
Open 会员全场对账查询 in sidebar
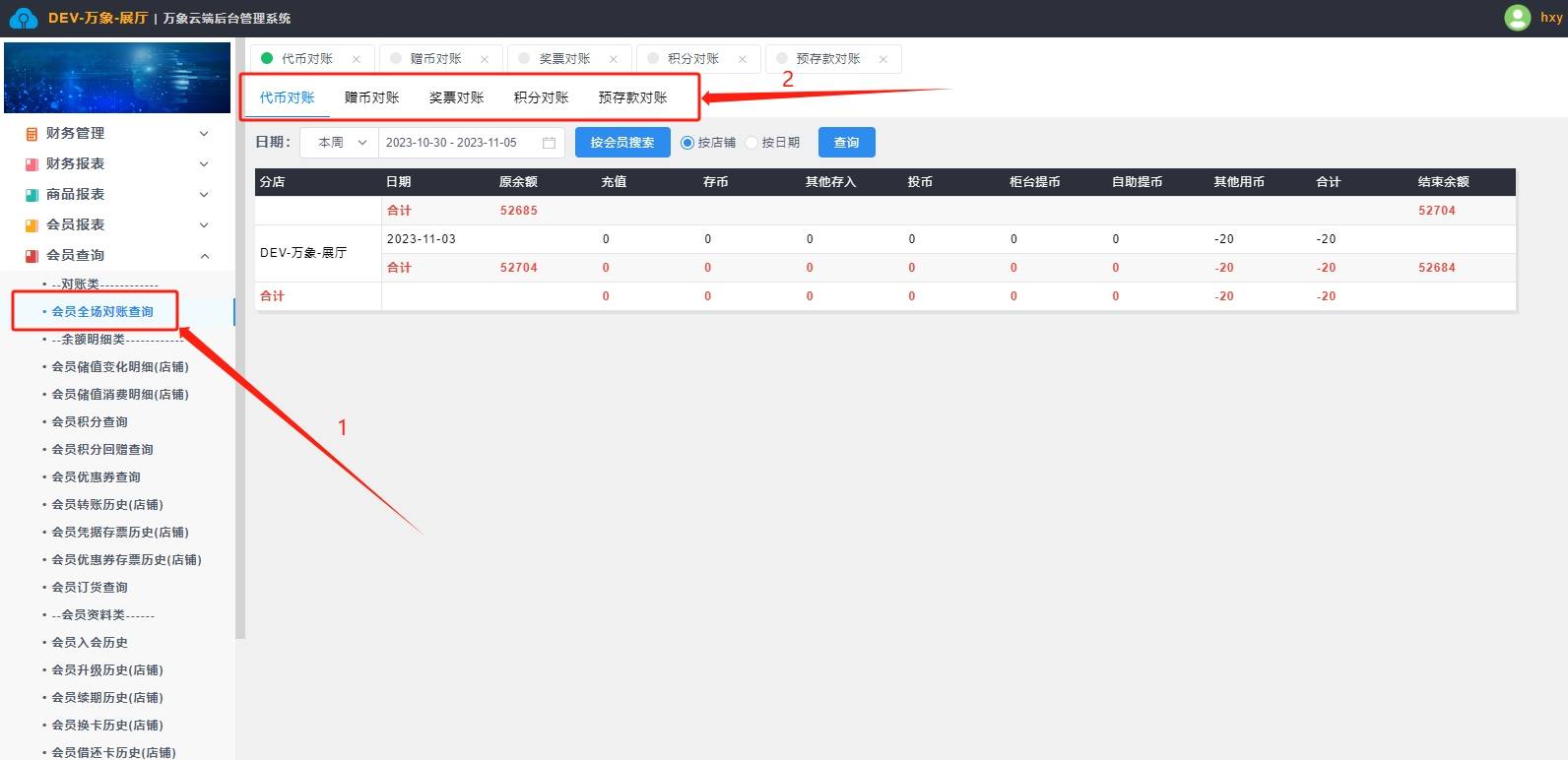point(102,312)
